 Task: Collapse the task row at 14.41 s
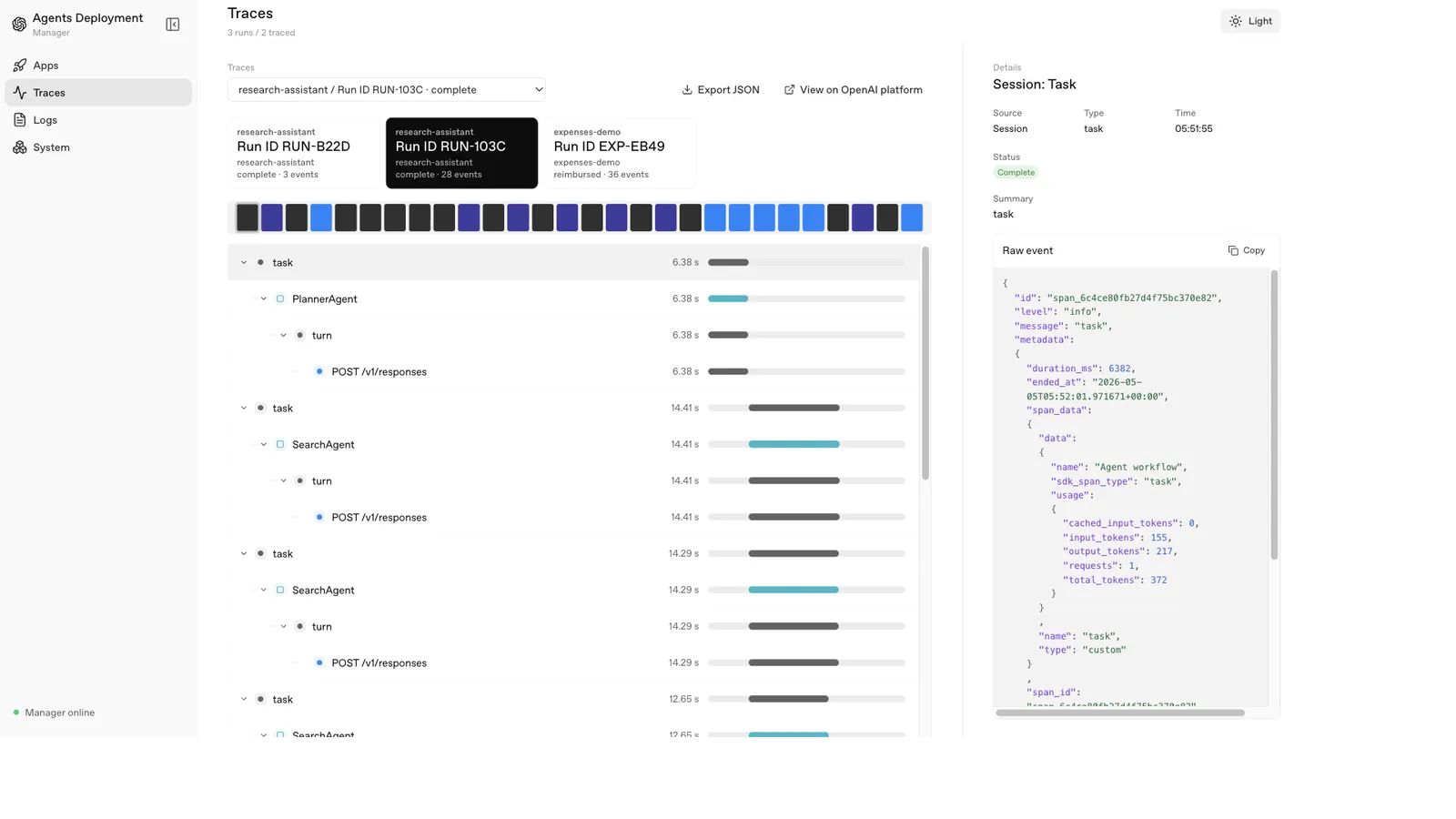click(x=244, y=409)
